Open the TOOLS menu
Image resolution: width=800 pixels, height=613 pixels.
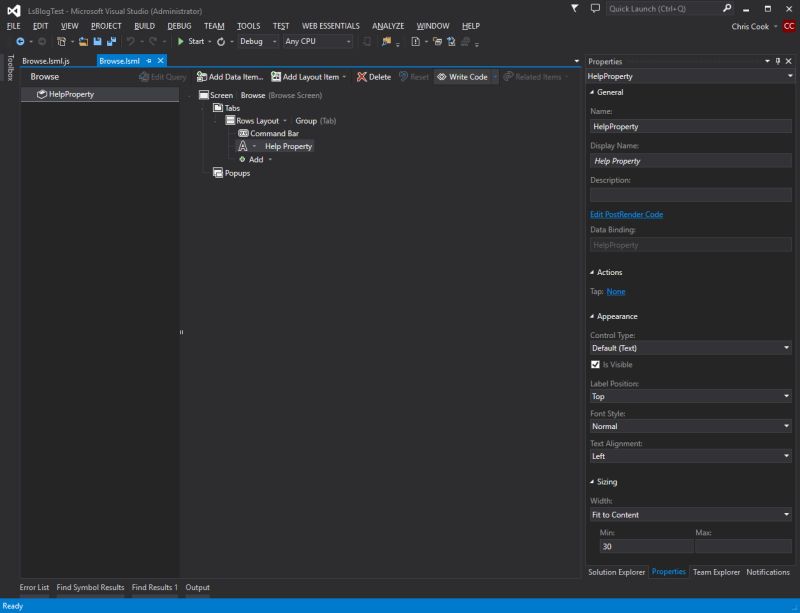[248, 26]
